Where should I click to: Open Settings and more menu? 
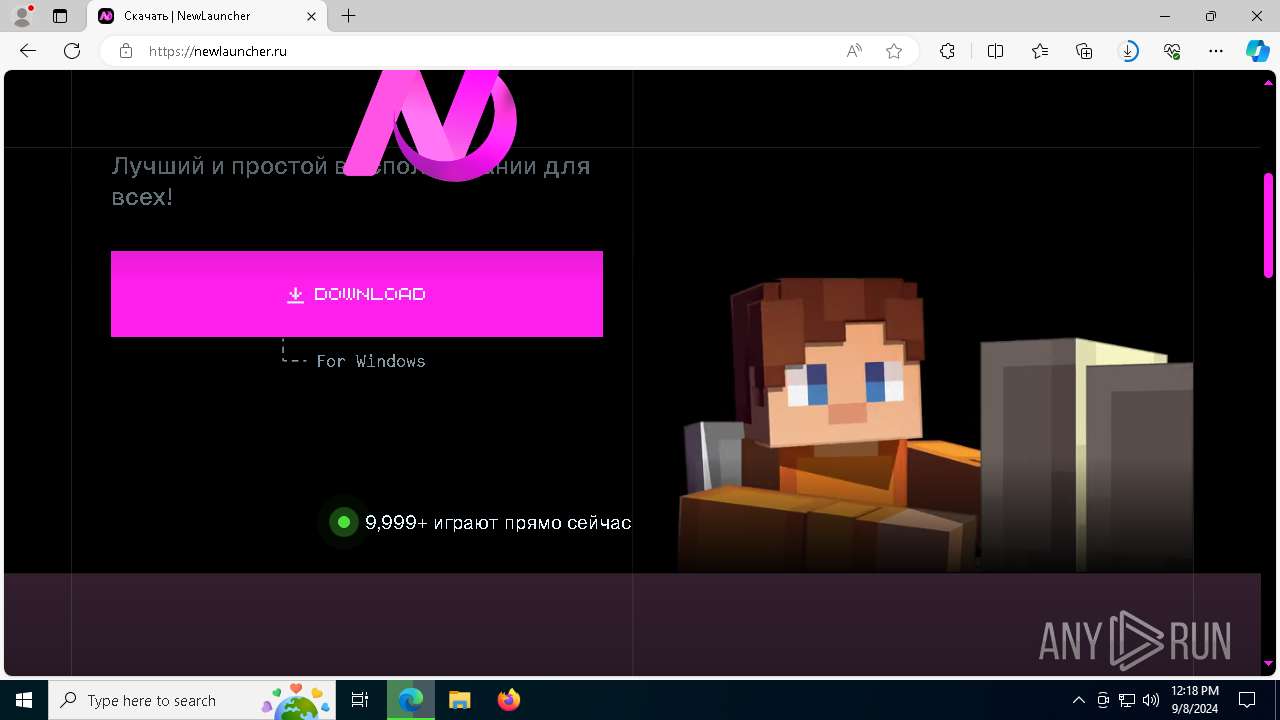click(1216, 51)
